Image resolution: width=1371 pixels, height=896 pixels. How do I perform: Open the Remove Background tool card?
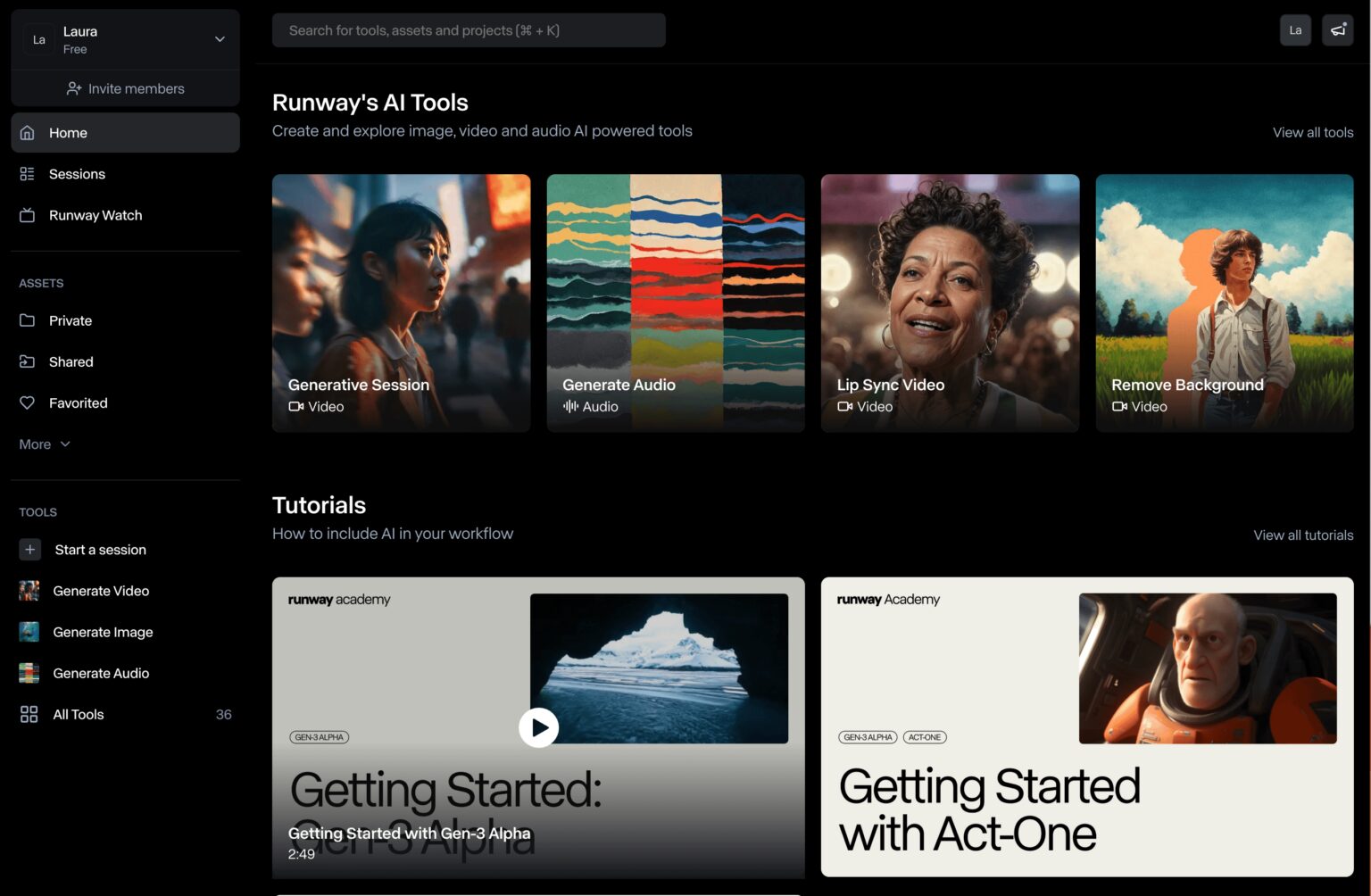[1225, 303]
